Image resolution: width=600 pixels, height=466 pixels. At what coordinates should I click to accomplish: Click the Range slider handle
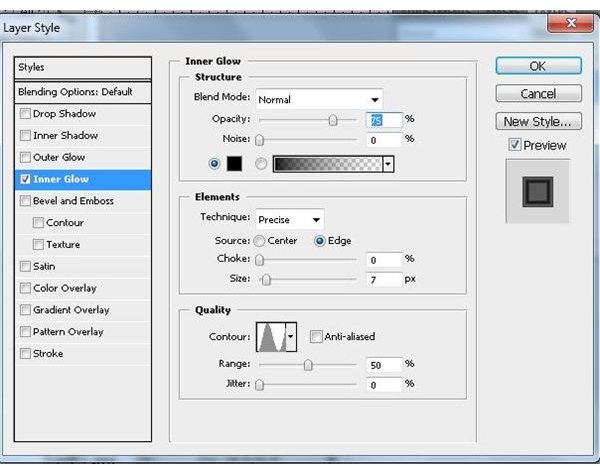tap(308, 365)
